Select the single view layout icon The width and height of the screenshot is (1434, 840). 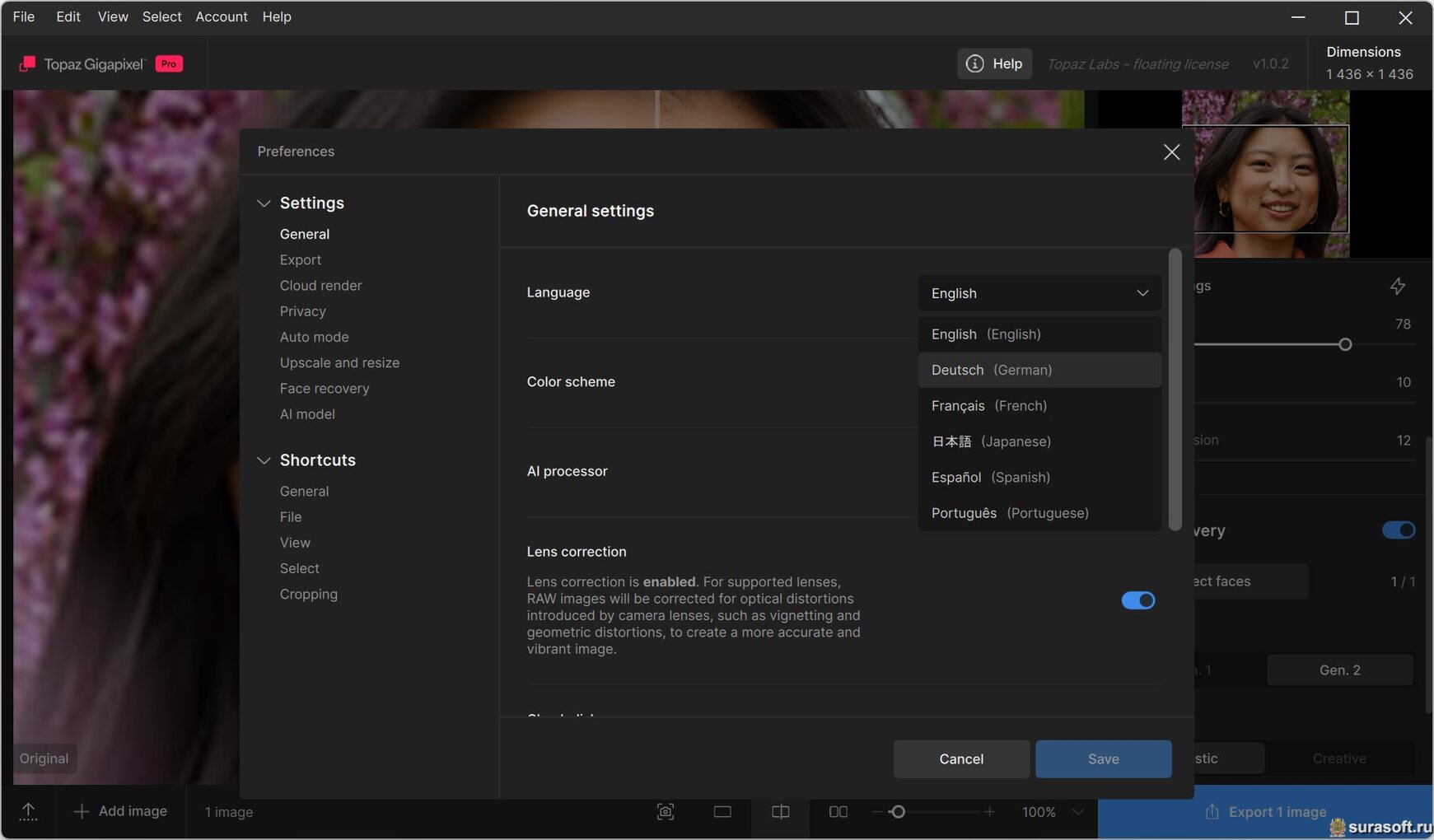coord(722,812)
